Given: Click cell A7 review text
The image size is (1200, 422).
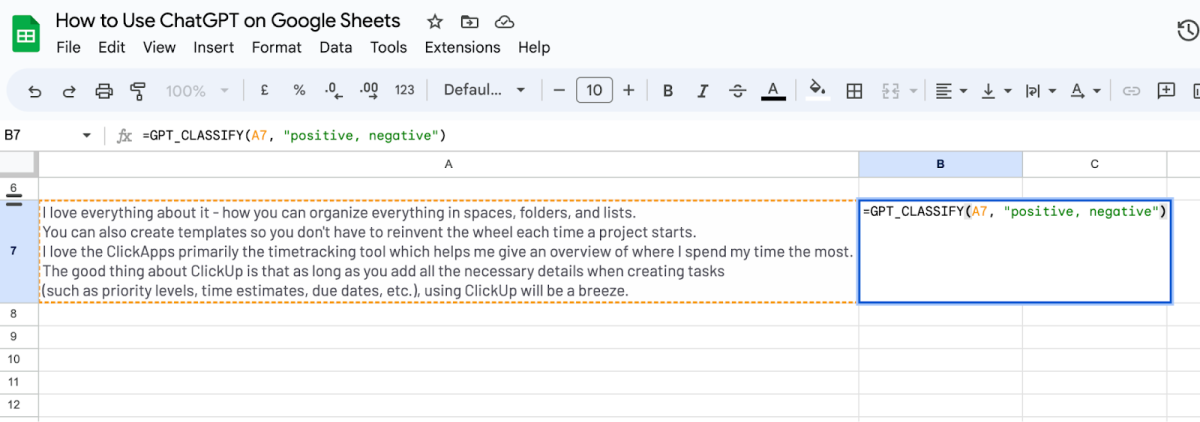Looking at the screenshot, I should click(448, 251).
